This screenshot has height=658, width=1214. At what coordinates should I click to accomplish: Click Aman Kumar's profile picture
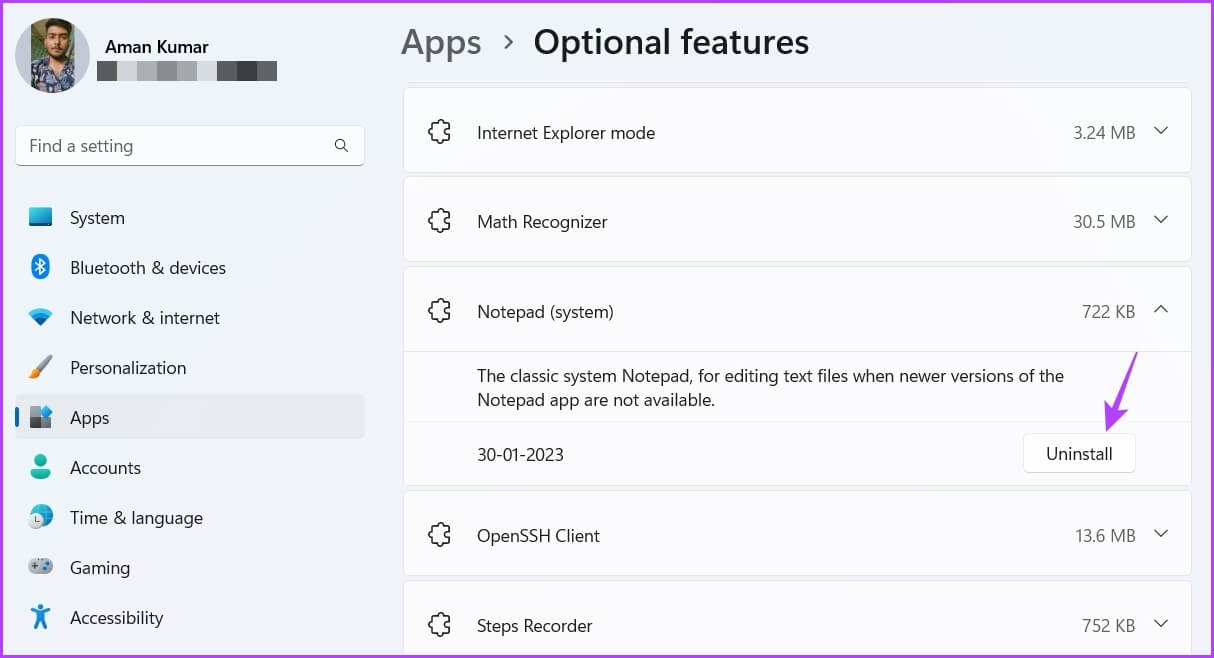pos(52,56)
